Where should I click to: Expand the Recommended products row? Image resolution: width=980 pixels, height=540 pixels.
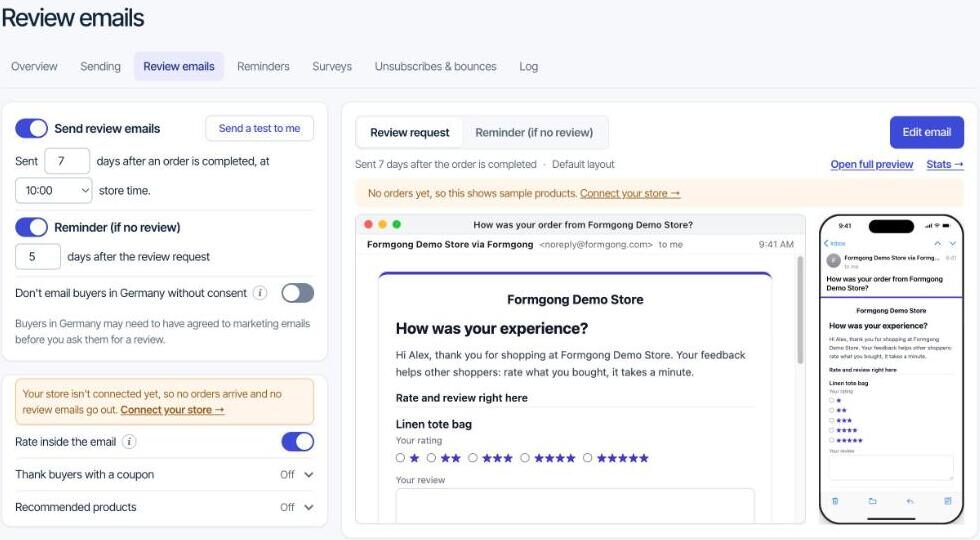click(x=164, y=507)
